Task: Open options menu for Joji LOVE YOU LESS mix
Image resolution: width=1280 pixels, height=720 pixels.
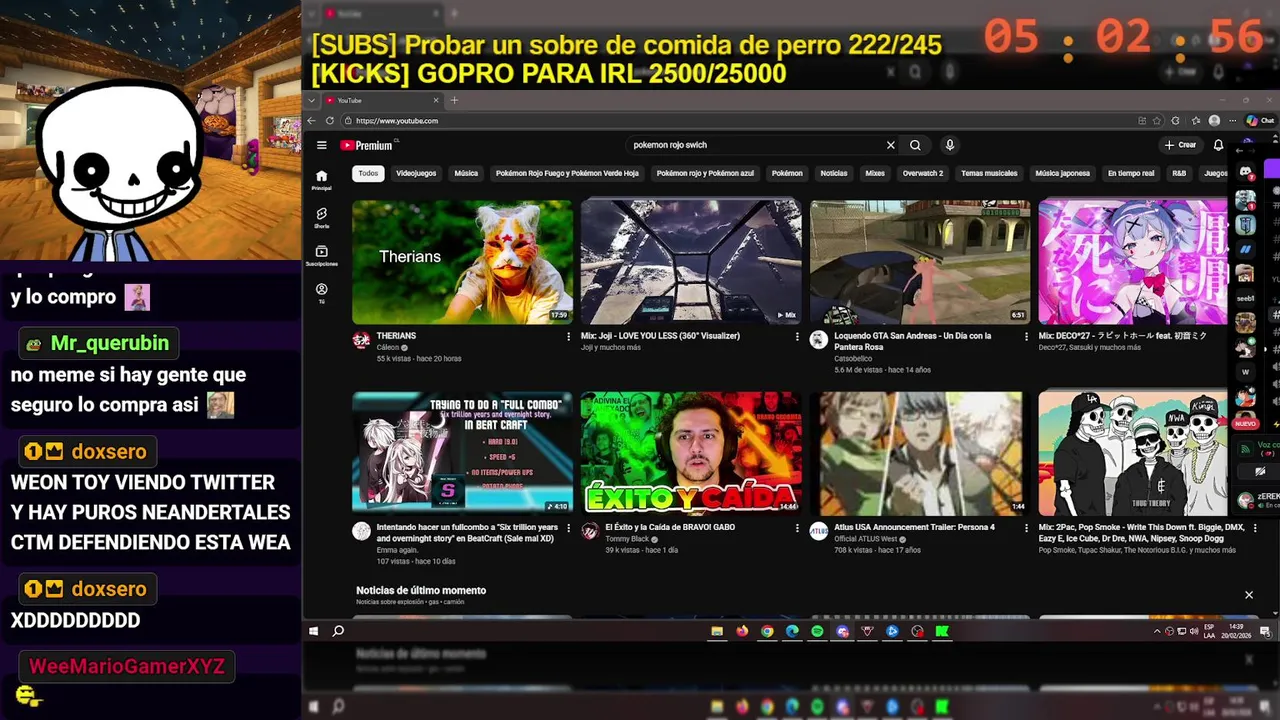Action: 797,337
